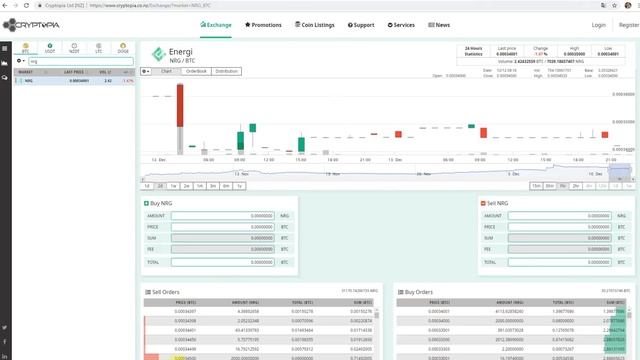Click Buy NRG Total field
Viewport: 640px width, 360px height.
click(222, 262)
